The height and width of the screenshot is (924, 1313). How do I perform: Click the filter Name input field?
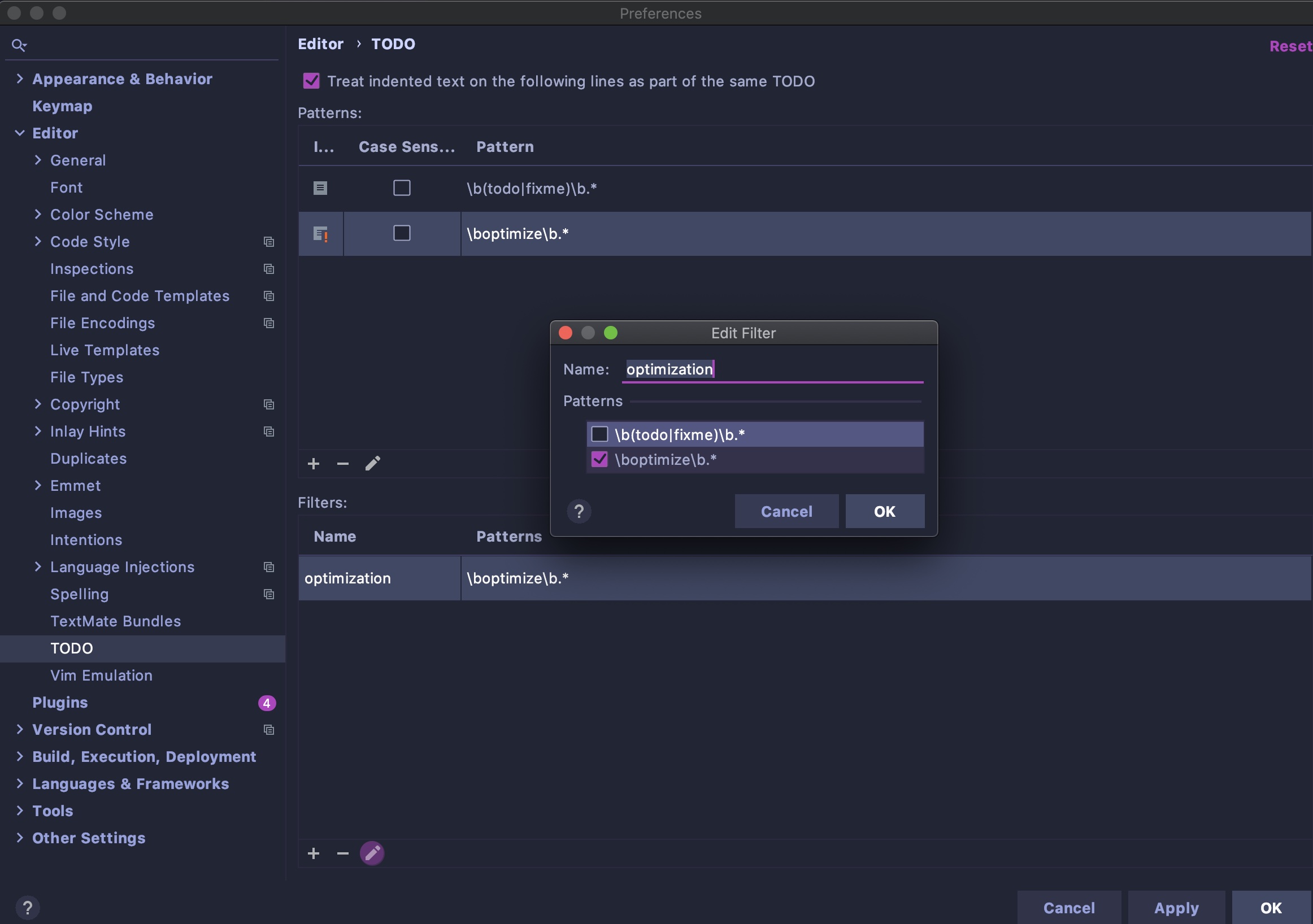pyautogui.click(x=772, y=369)
